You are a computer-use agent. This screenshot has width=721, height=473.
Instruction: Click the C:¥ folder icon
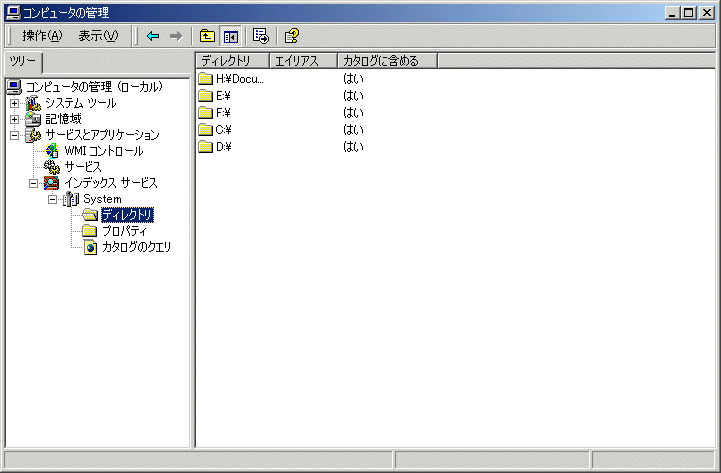point(205,130)
